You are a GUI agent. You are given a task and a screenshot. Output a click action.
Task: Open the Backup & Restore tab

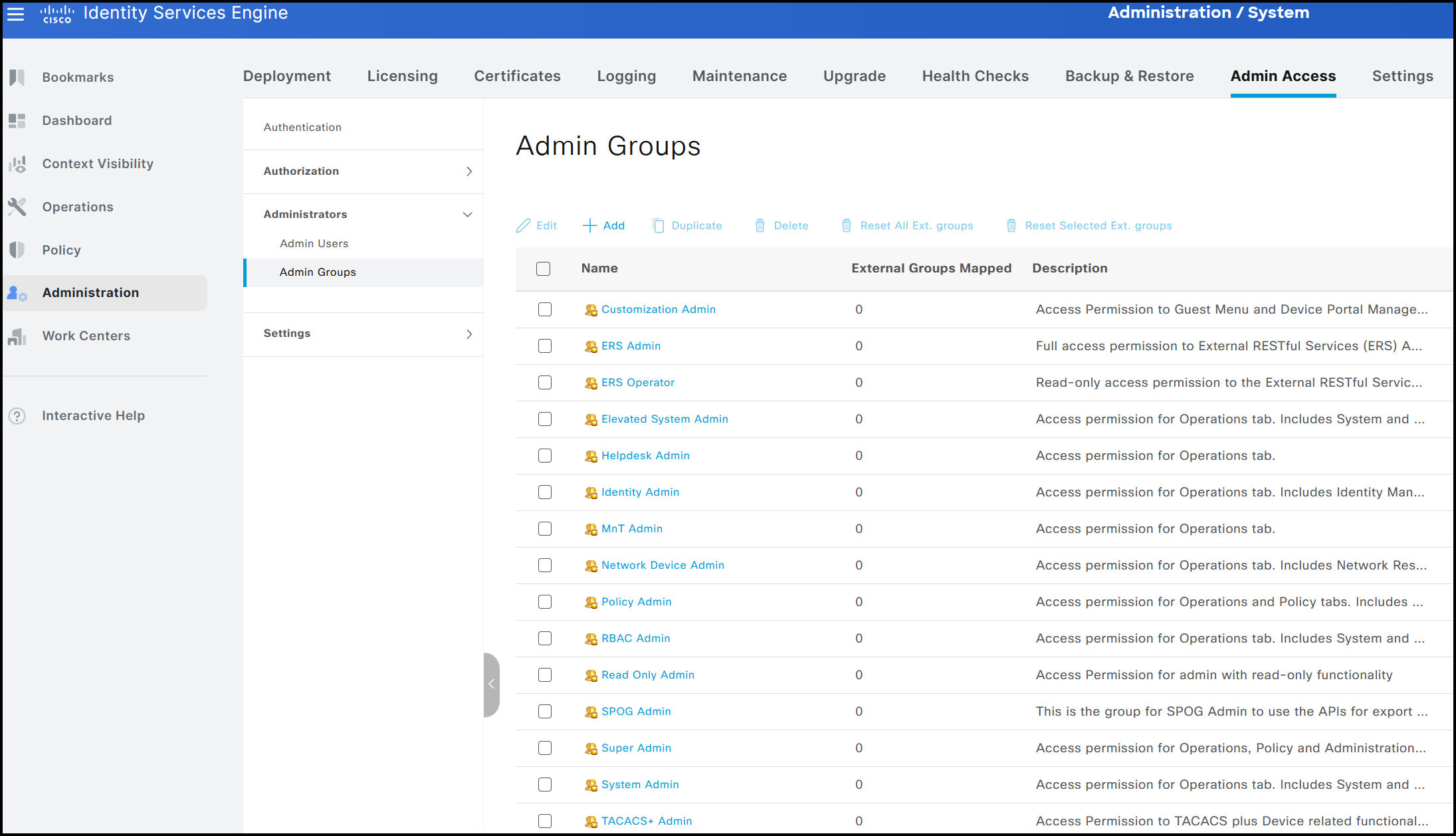point(1129,76)
